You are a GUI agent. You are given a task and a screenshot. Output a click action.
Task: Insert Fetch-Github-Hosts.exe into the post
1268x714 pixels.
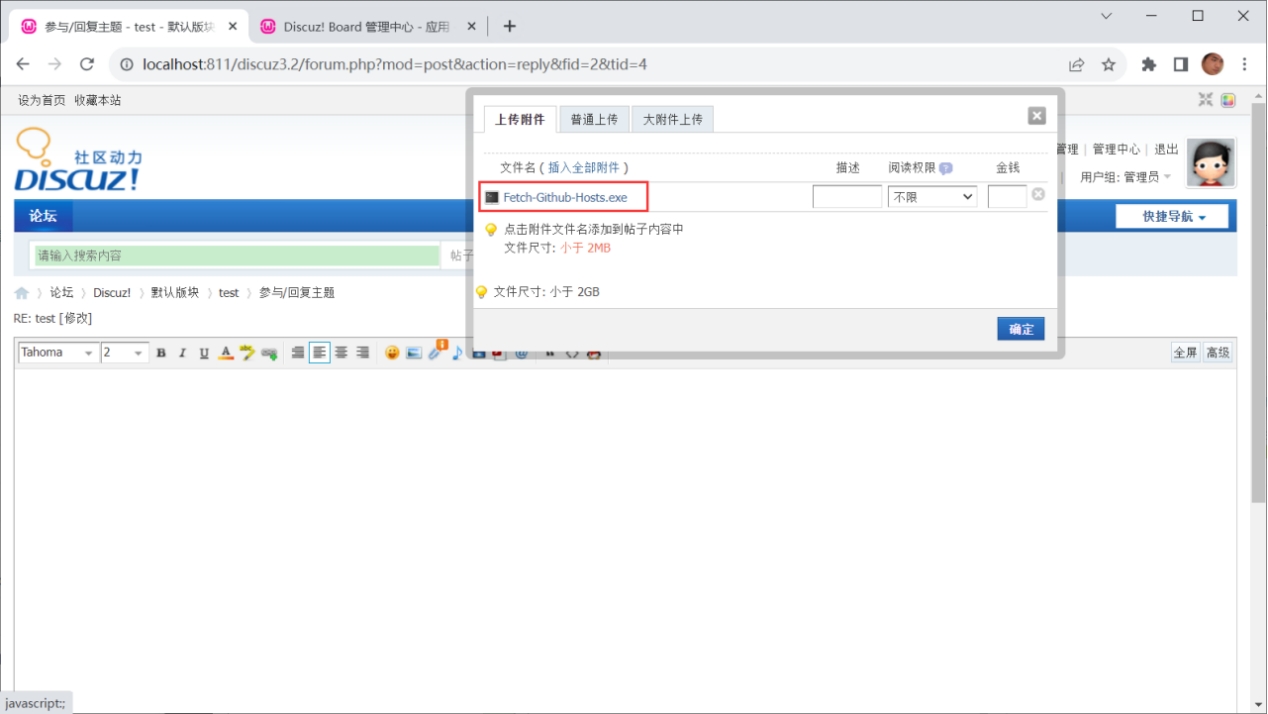tap(565, 198)
